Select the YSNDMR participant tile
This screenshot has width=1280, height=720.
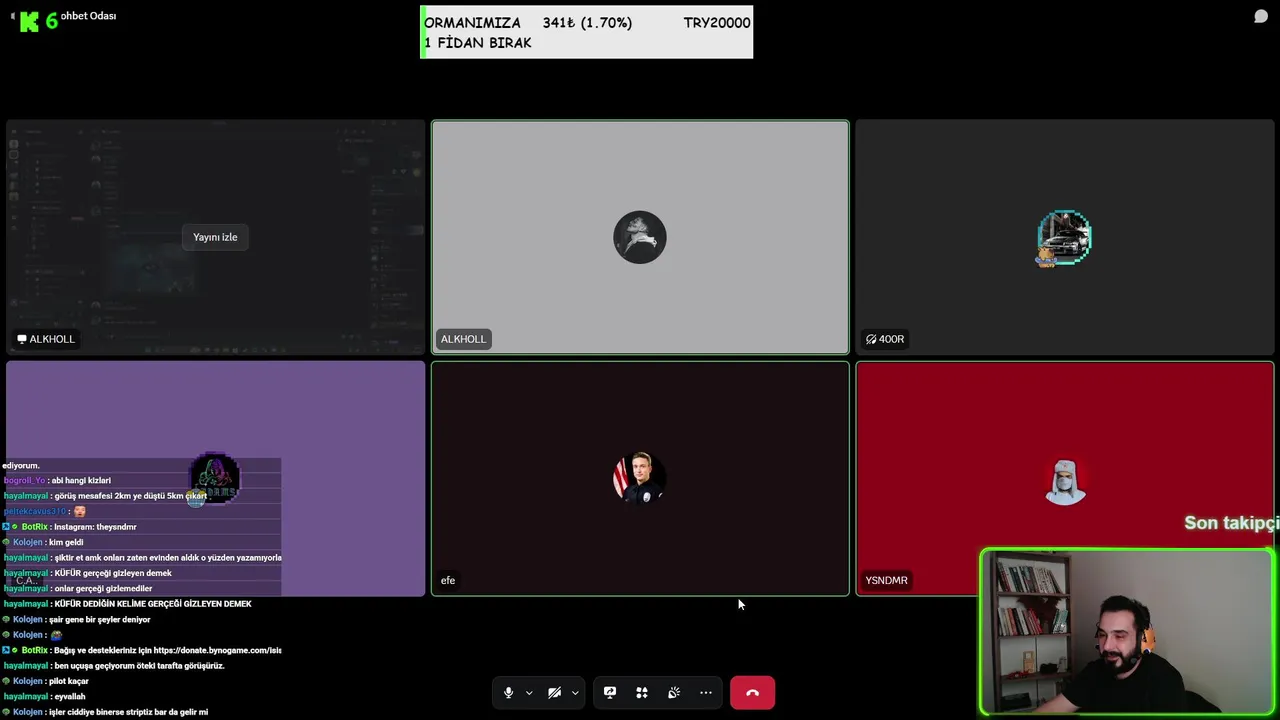coord(1065,478)
